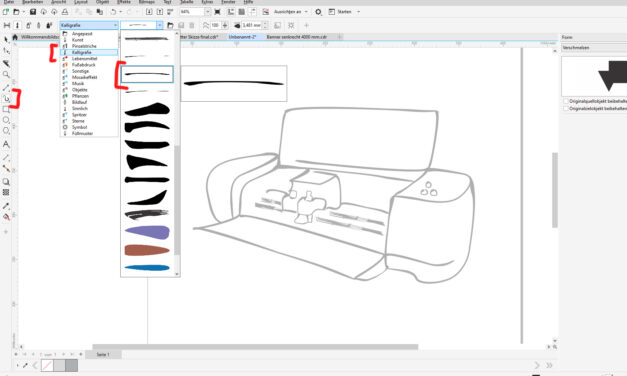Click the dark gray palette swatch
The height and width of the screenshot is (376, 627).
pos(72,365)
